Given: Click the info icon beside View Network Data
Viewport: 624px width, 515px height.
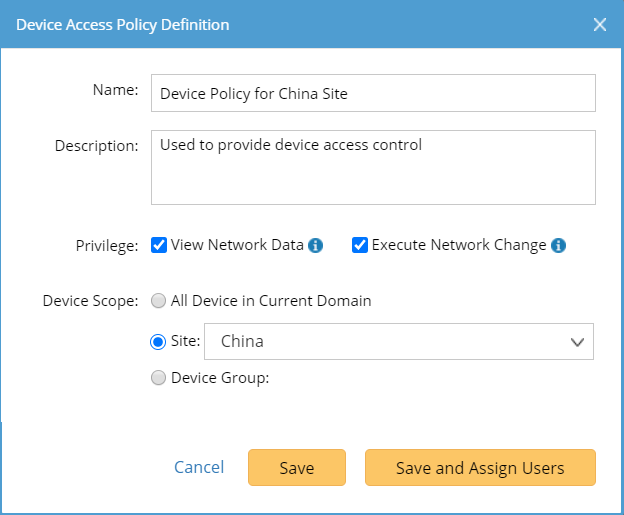Looking at the screenshot, I should (316, 245).
